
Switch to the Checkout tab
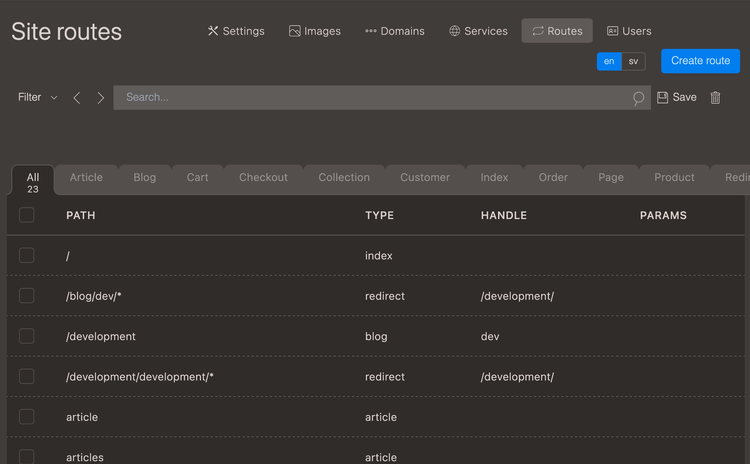(263, 177)
